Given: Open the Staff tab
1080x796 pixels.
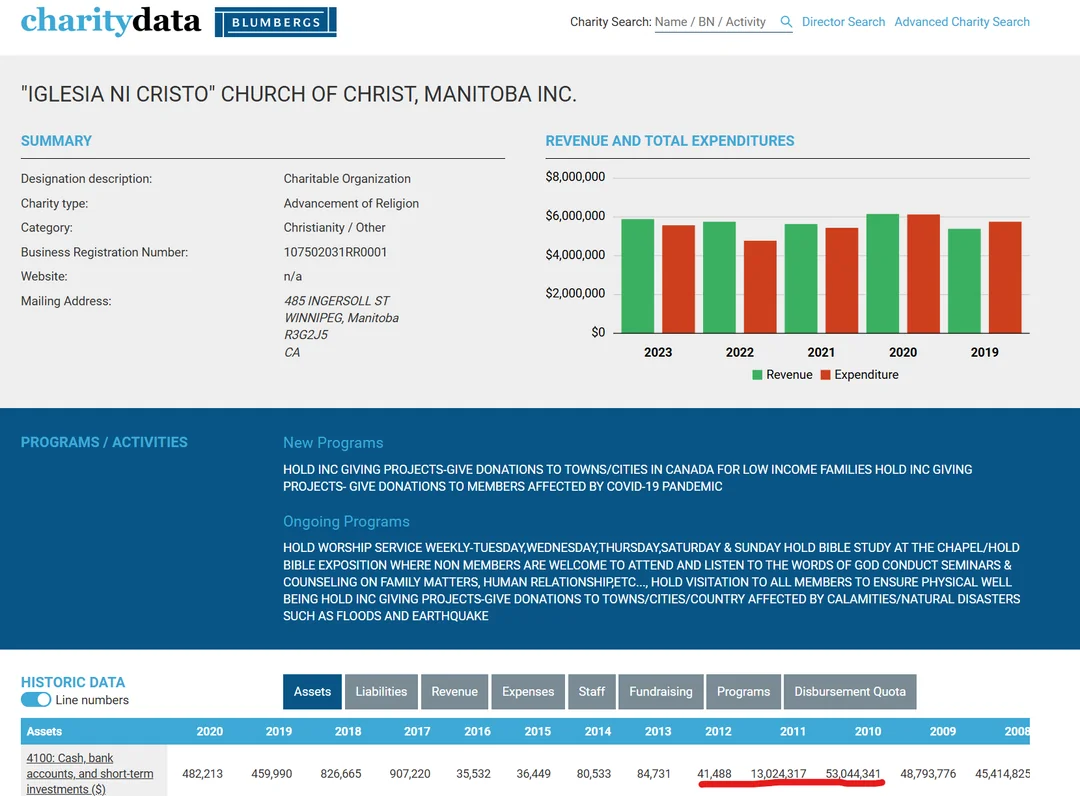Looking at the screenshot, I should coord(592,691).
